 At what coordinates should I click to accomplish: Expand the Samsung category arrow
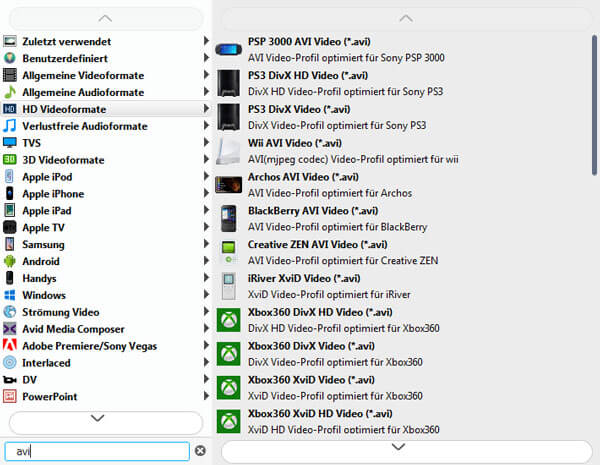pos(206,244)
